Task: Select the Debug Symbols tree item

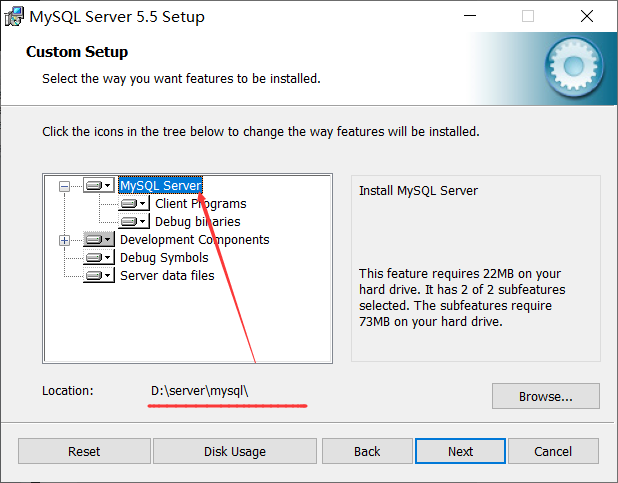Action: pyautogui.click(x=164, y=257)
